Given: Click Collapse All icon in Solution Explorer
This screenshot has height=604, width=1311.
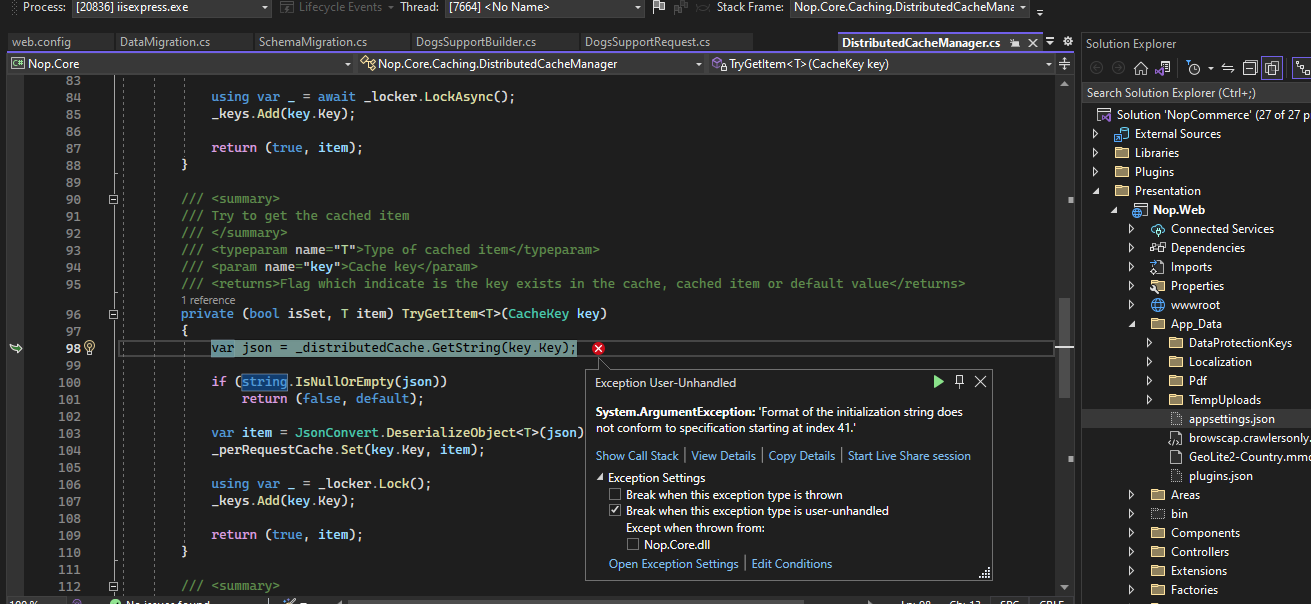Looking at the screenshot, I should 1250,68.
